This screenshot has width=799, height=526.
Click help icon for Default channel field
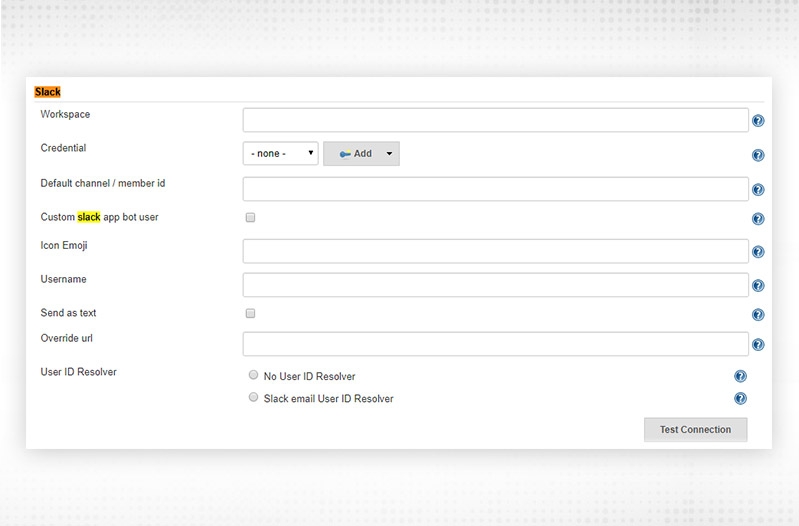point(758,190)
